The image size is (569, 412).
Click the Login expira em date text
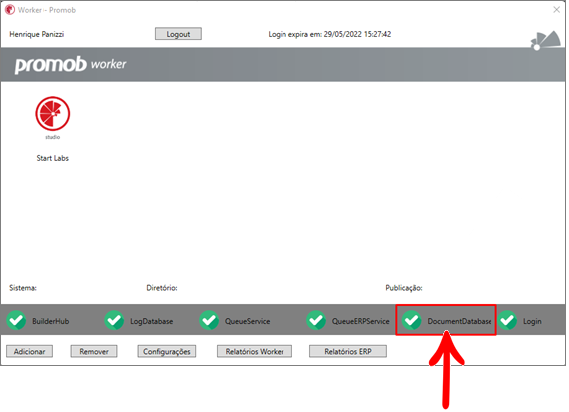click(329, 34)
